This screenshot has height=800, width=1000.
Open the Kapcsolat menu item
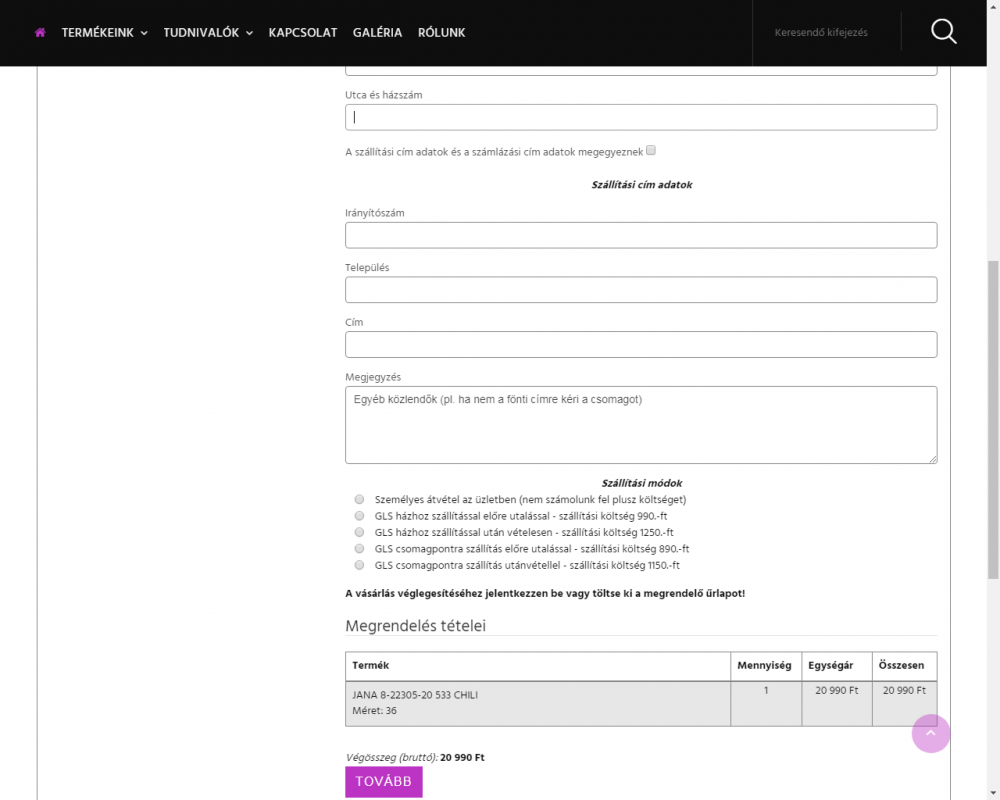[302, 33]
